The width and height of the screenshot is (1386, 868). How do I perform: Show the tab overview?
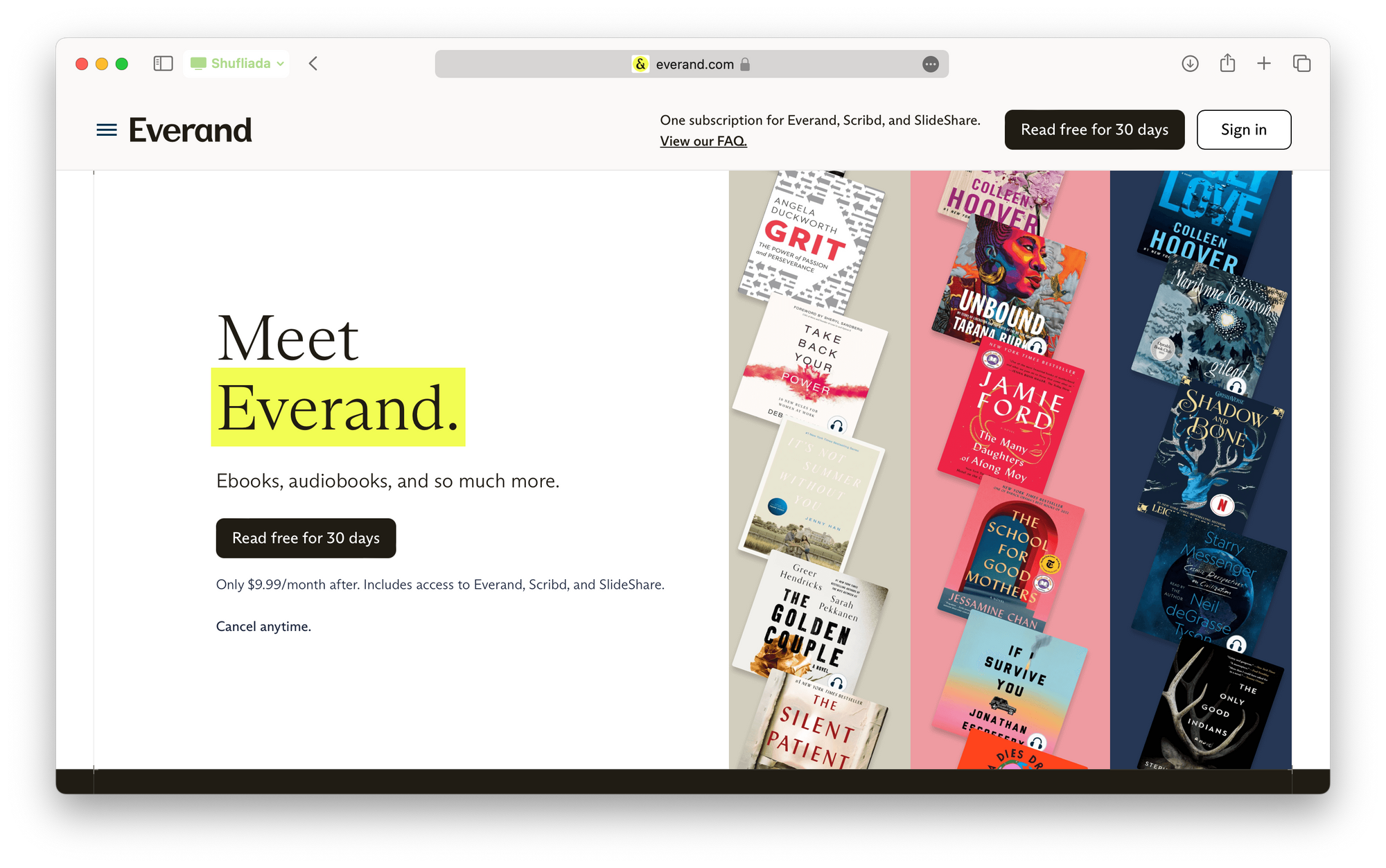[x=1301, y=64]
